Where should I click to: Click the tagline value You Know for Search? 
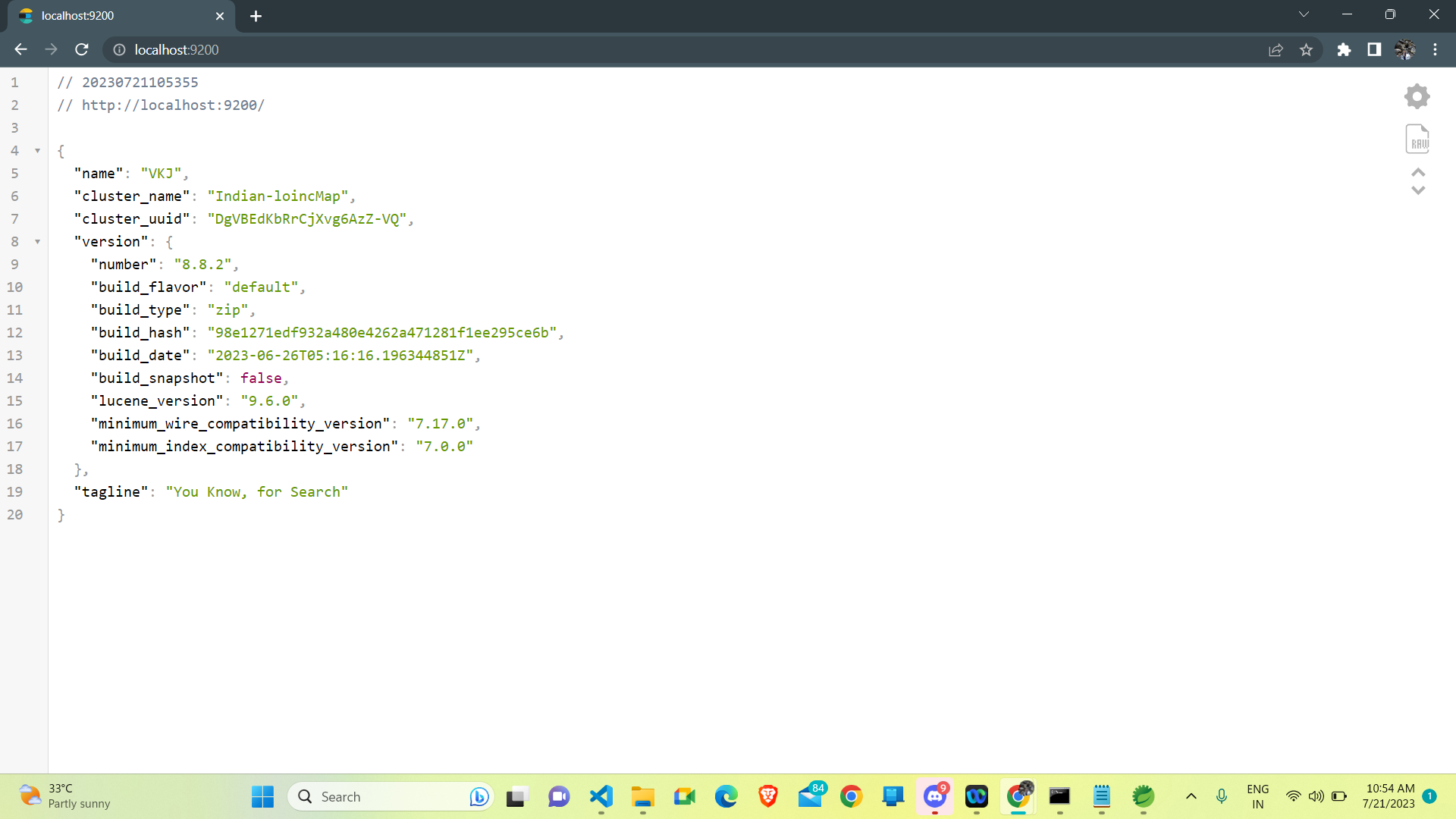coord(256,491)
